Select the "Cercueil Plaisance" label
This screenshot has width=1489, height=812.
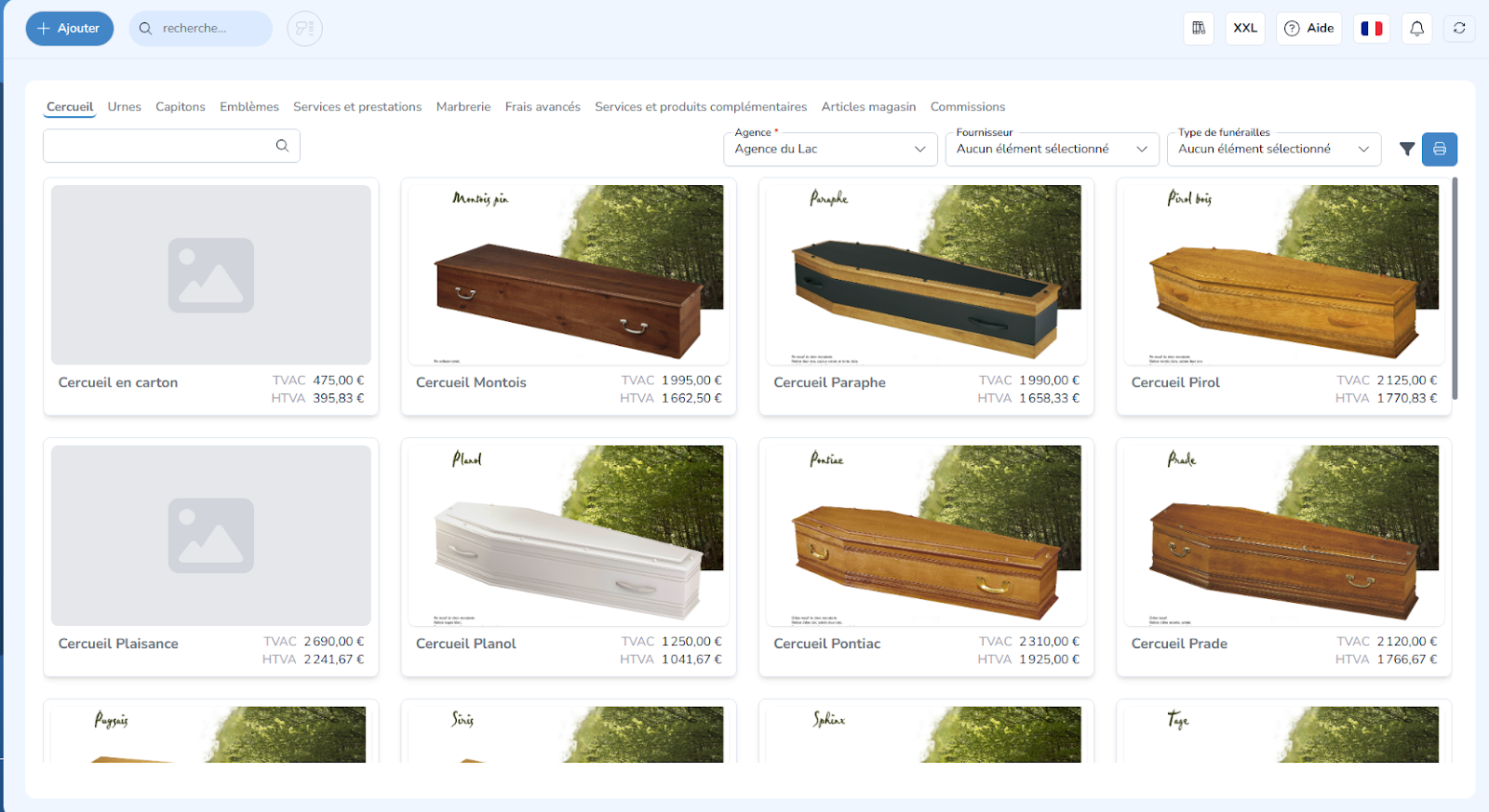pyautogui.click(x=118, y=644)
